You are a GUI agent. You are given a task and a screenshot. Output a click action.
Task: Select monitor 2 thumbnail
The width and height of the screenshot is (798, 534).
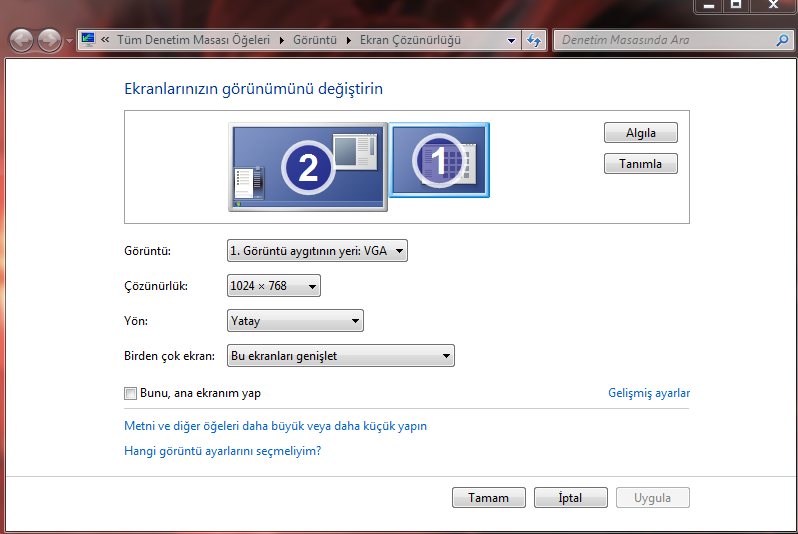pyautogui.click(x=308, y=167)
